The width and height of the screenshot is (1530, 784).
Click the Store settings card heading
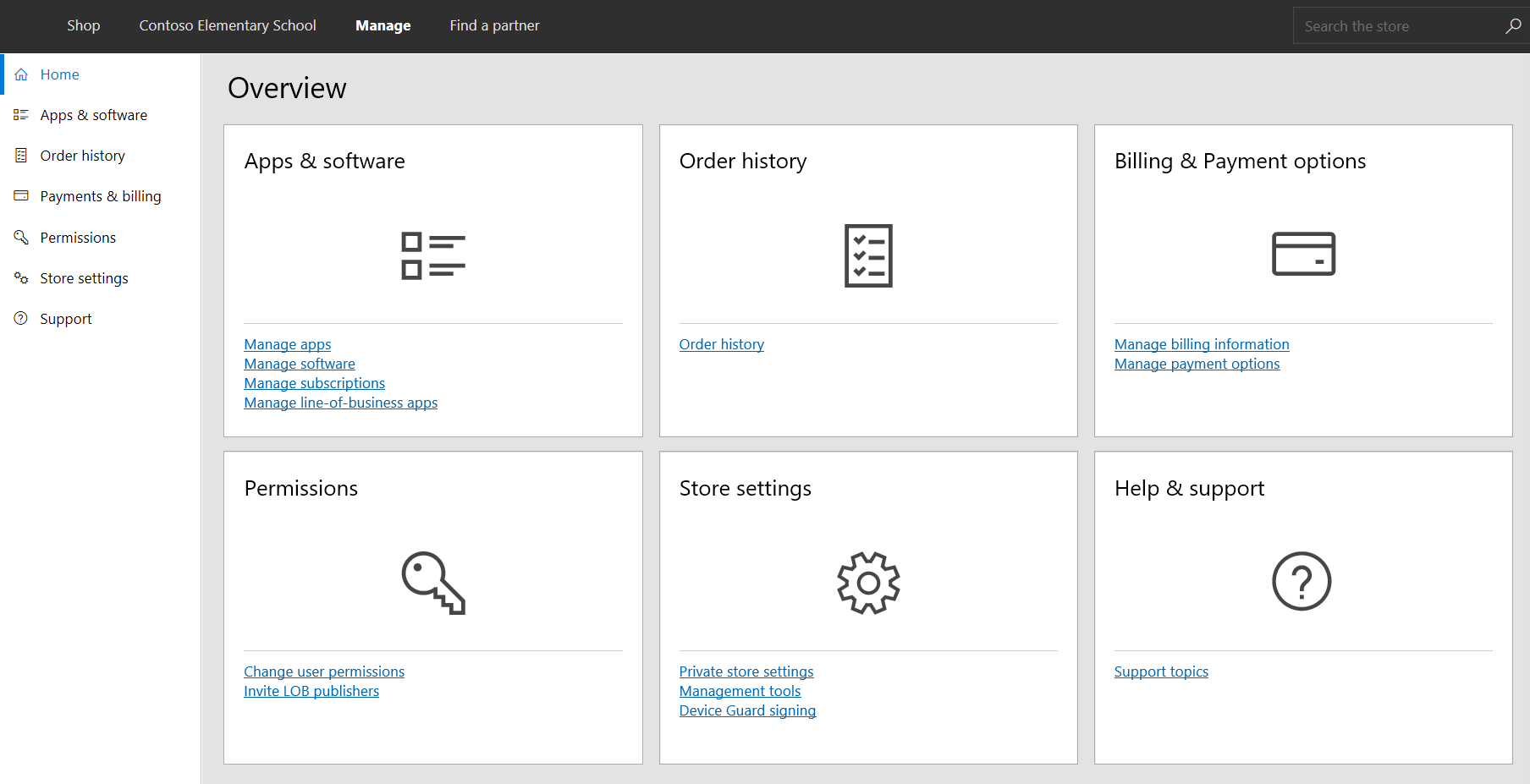tap(746, 488)
